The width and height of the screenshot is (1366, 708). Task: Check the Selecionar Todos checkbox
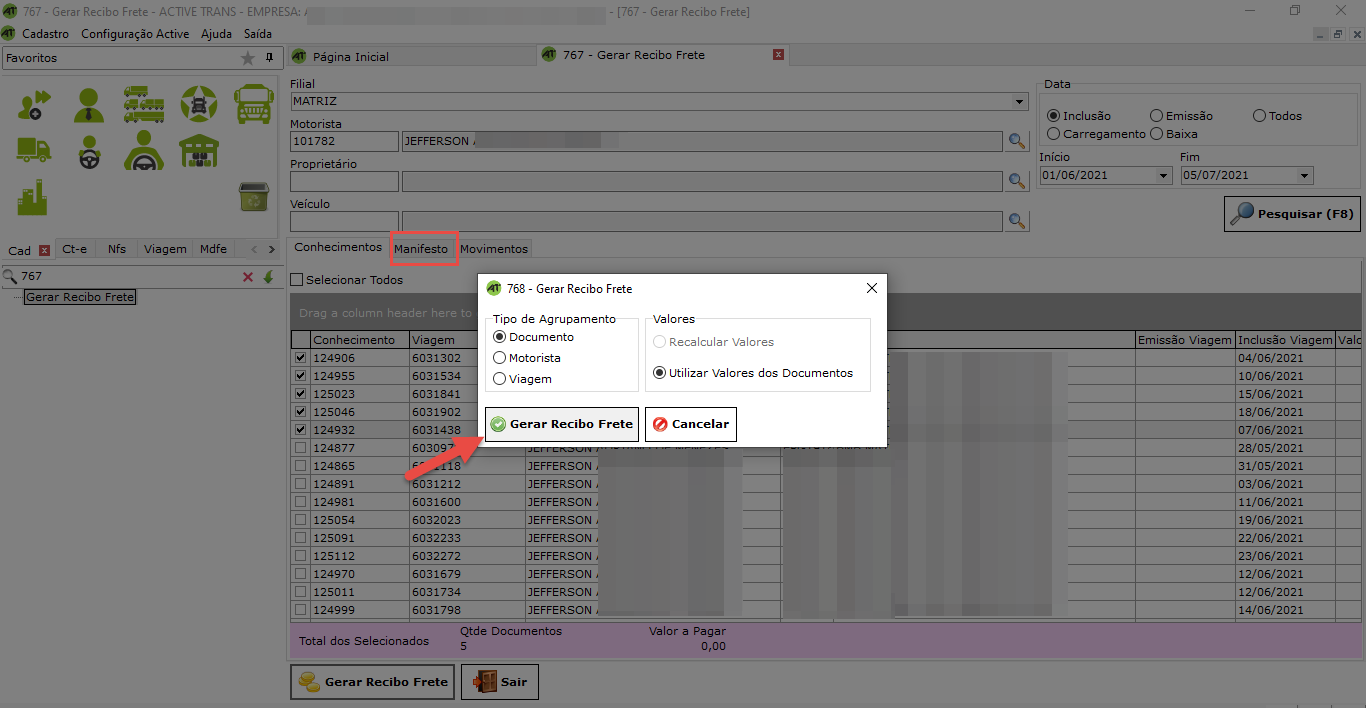[297, 280]
